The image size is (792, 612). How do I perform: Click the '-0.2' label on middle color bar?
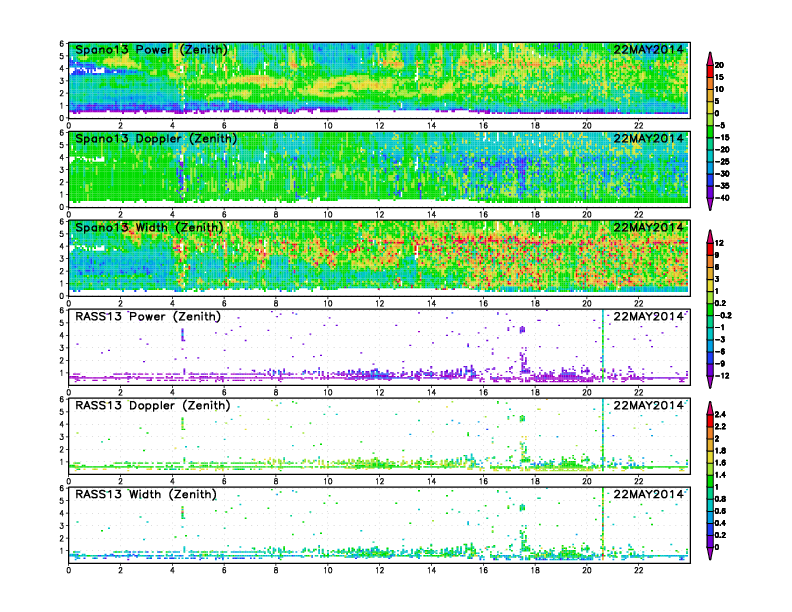723,315
